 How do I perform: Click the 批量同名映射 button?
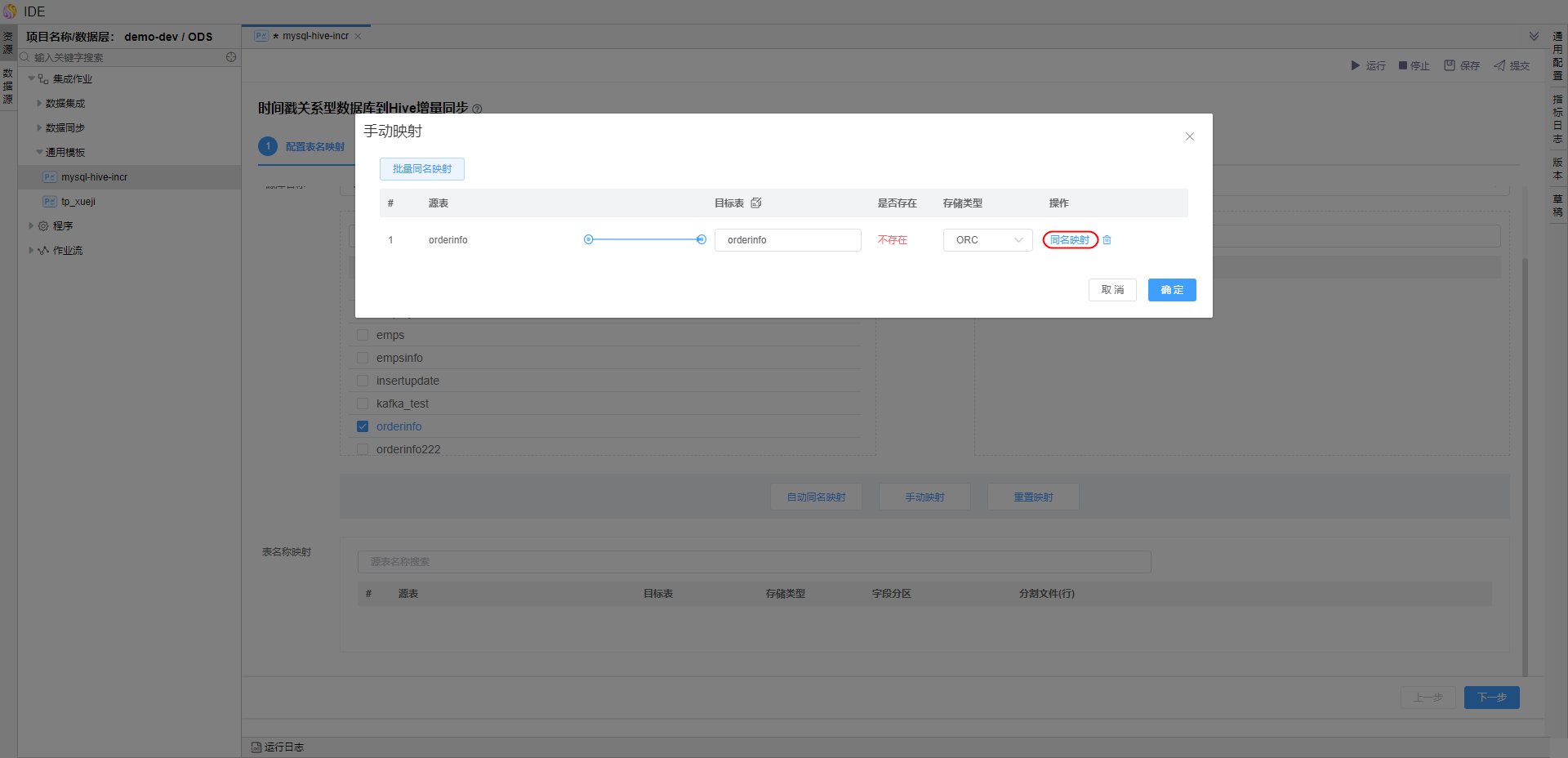click(421, 169)
